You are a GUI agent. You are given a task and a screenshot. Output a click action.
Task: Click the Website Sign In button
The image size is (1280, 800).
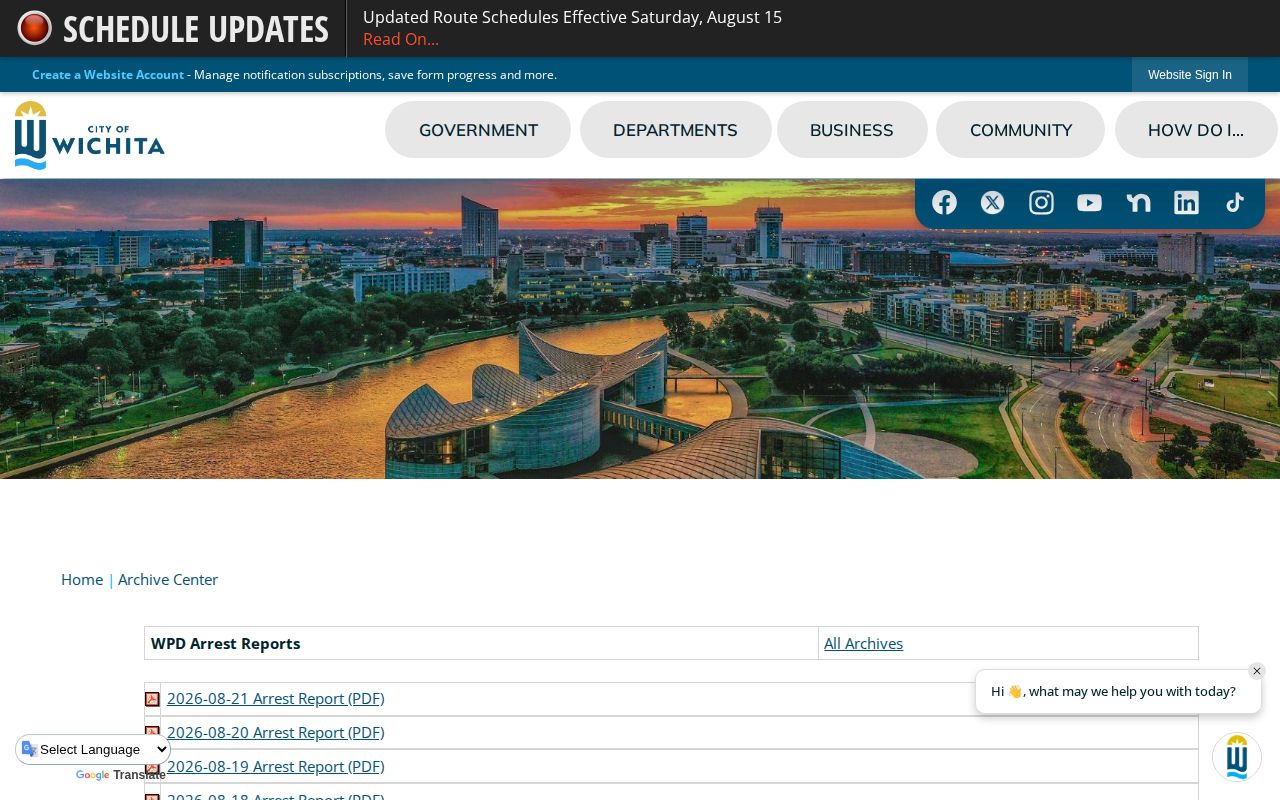coord(1190,75)
